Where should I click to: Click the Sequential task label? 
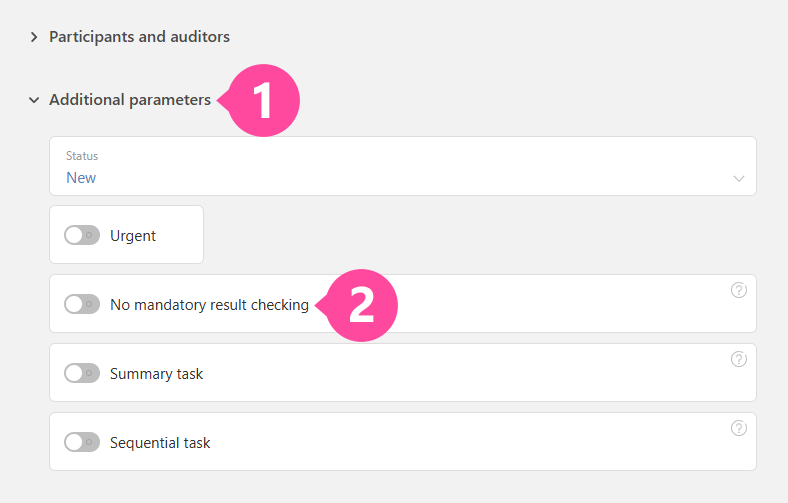(x=160, y=442)
